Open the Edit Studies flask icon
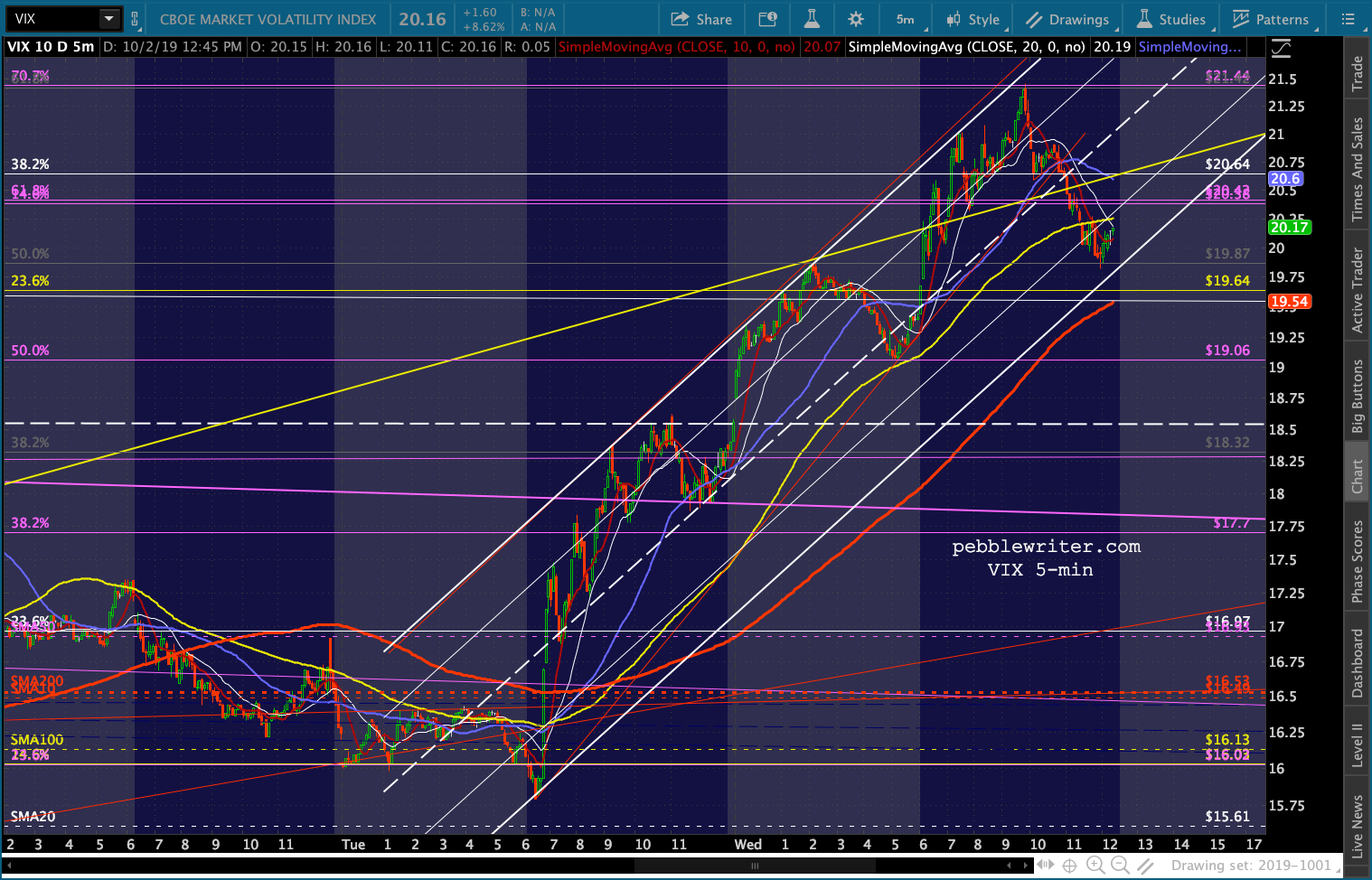Image resolution: width=1372 pixels, height=880 pixels. point(812,19)
